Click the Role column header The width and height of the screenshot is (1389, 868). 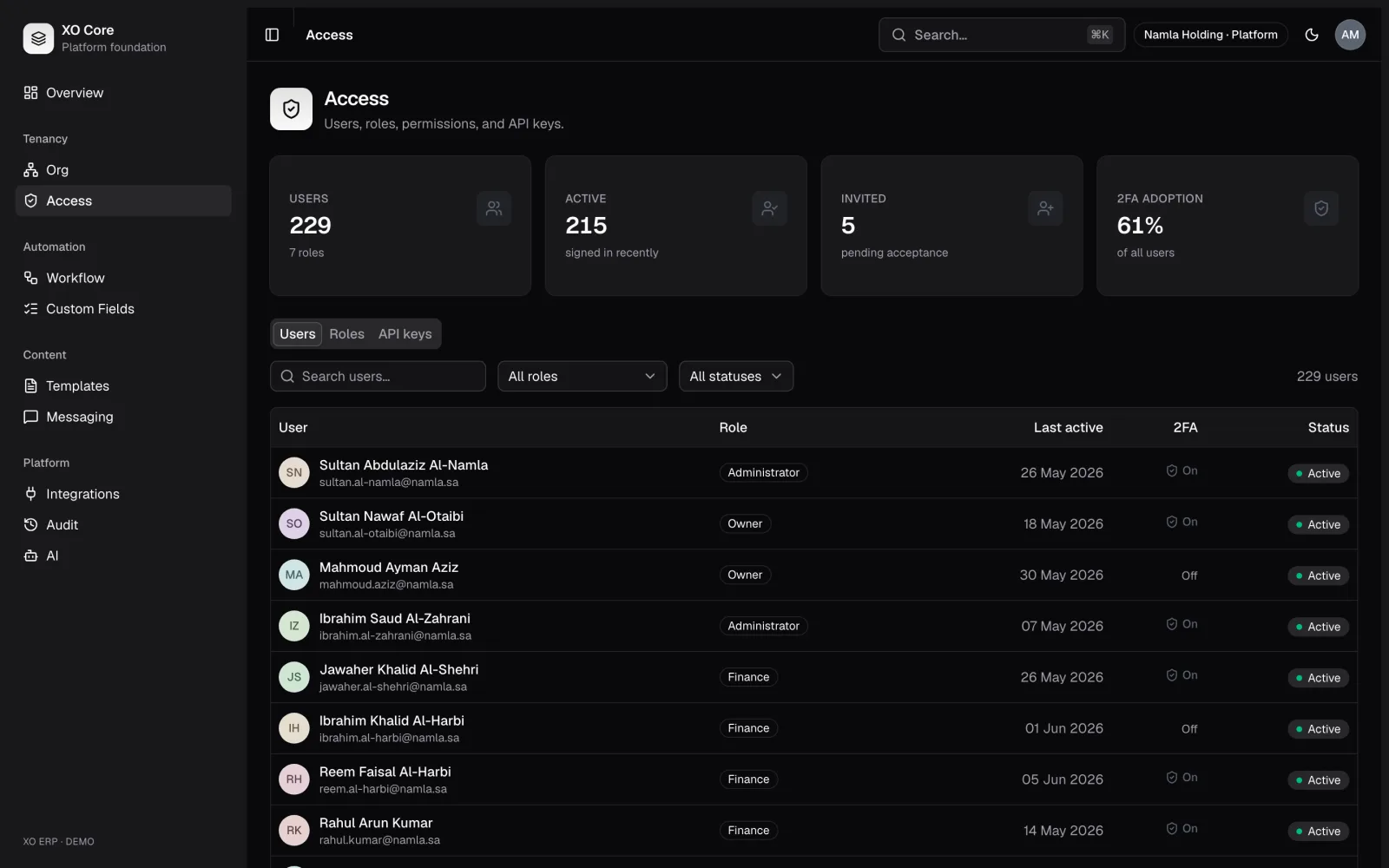point(733,428)
